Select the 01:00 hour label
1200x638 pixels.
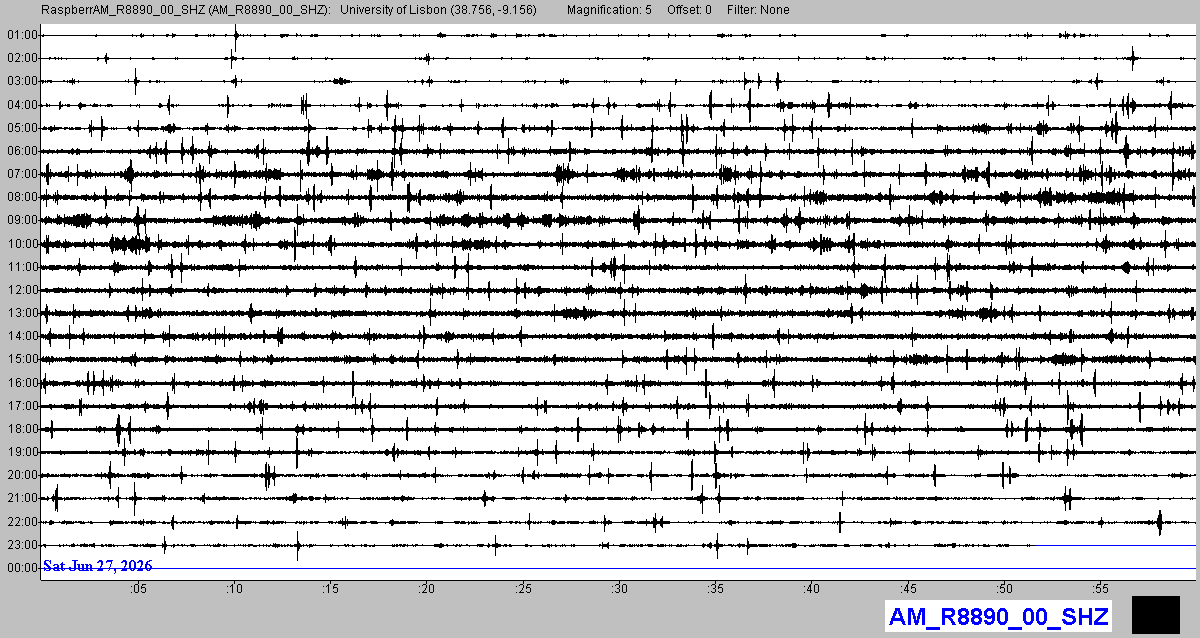21,35
